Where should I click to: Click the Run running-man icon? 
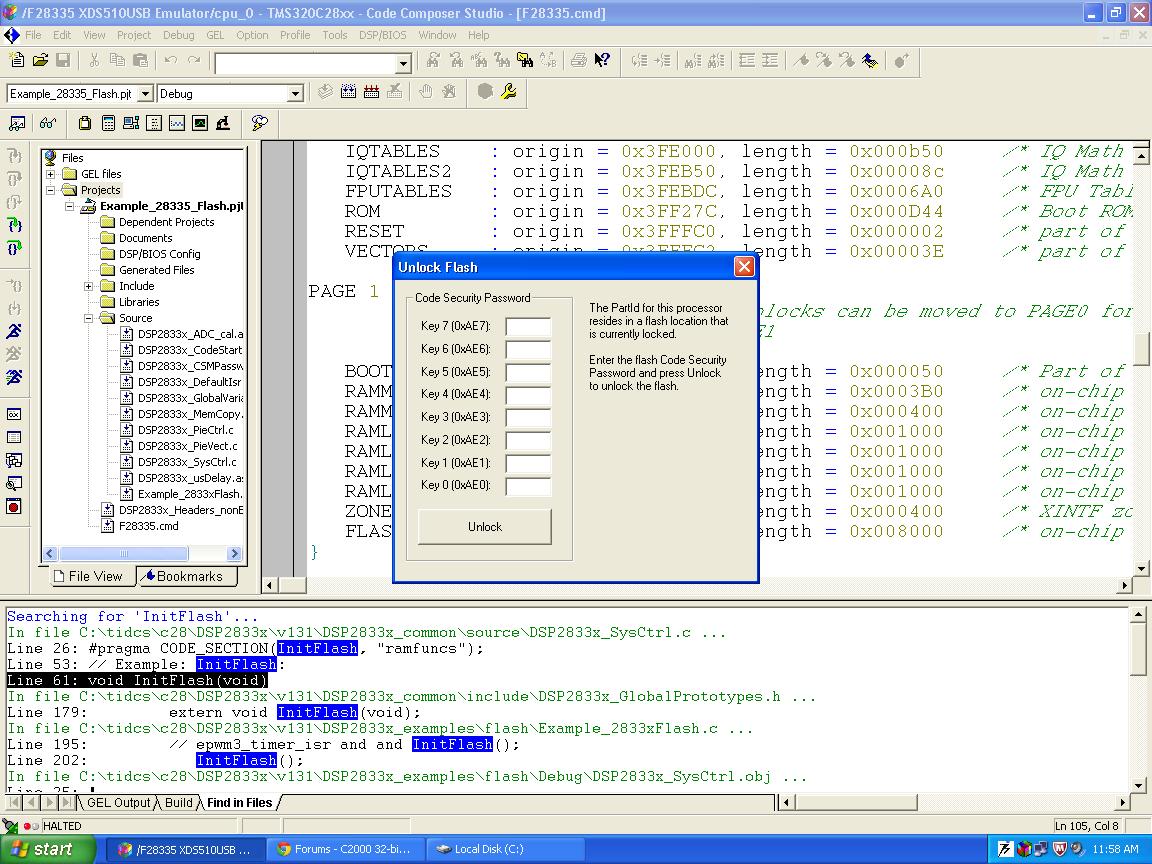(x=14, y=331)
